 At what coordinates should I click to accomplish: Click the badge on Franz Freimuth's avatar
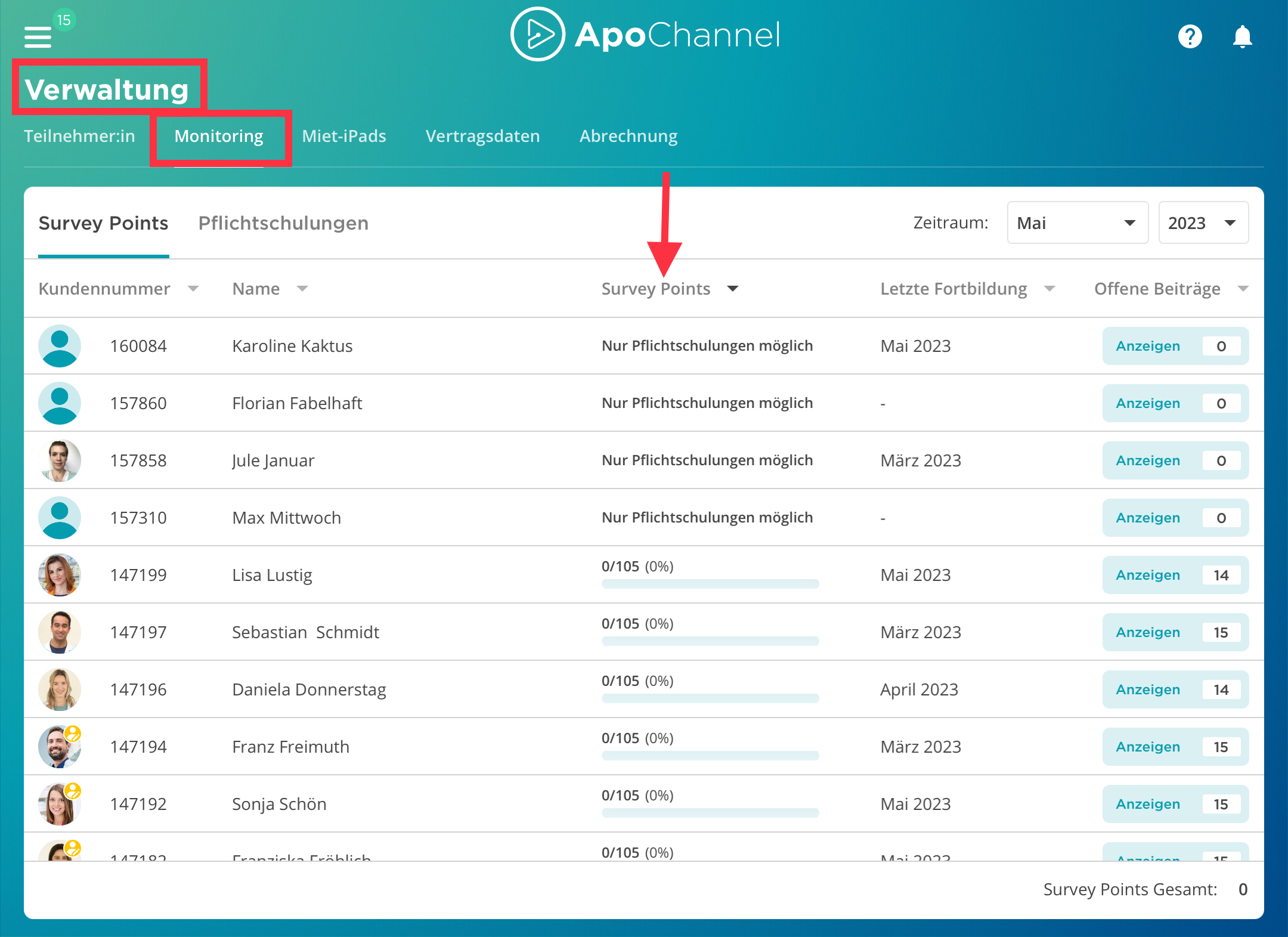(x=73, y=733)
